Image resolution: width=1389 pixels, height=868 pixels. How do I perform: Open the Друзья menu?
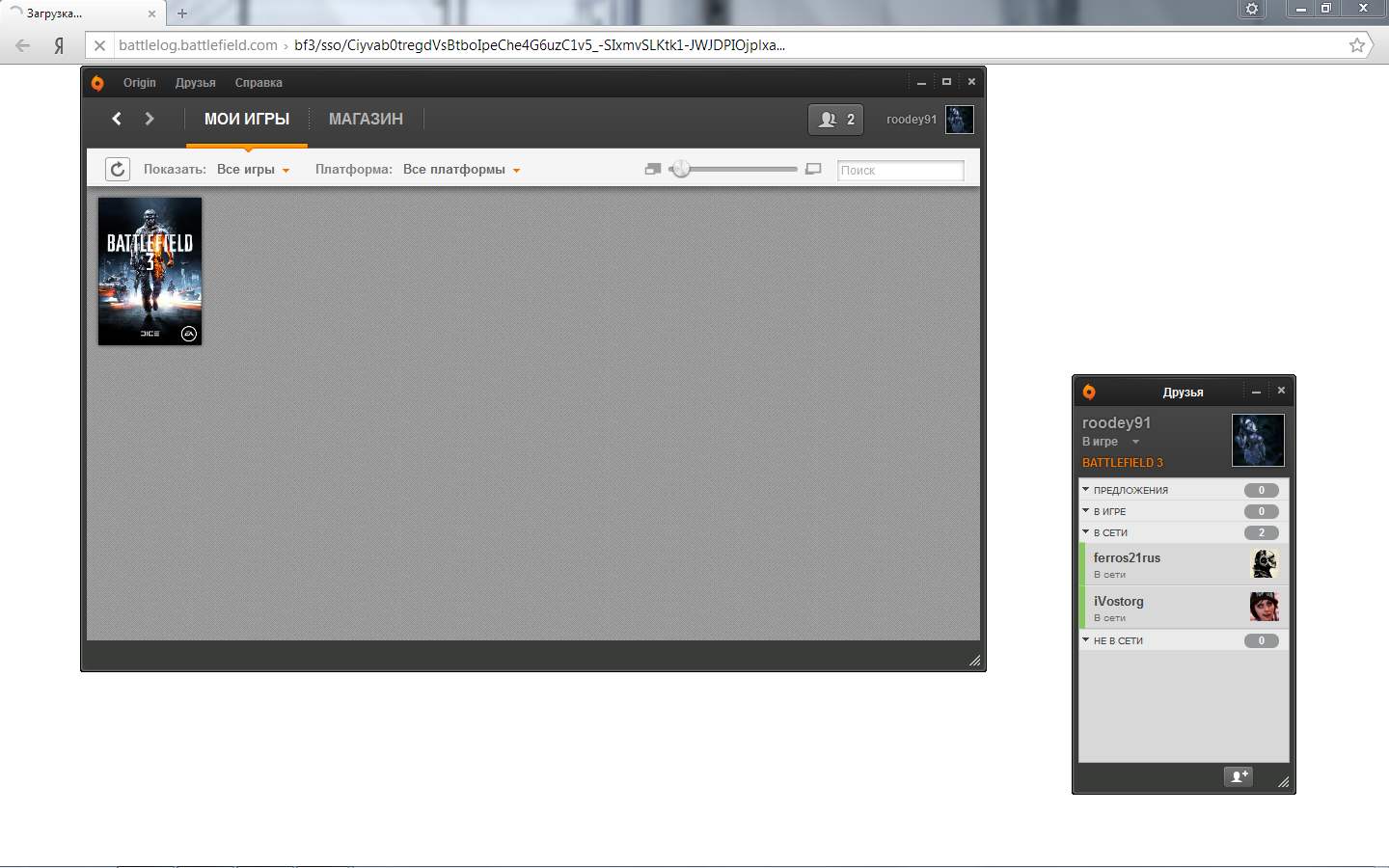pos(195,83)
